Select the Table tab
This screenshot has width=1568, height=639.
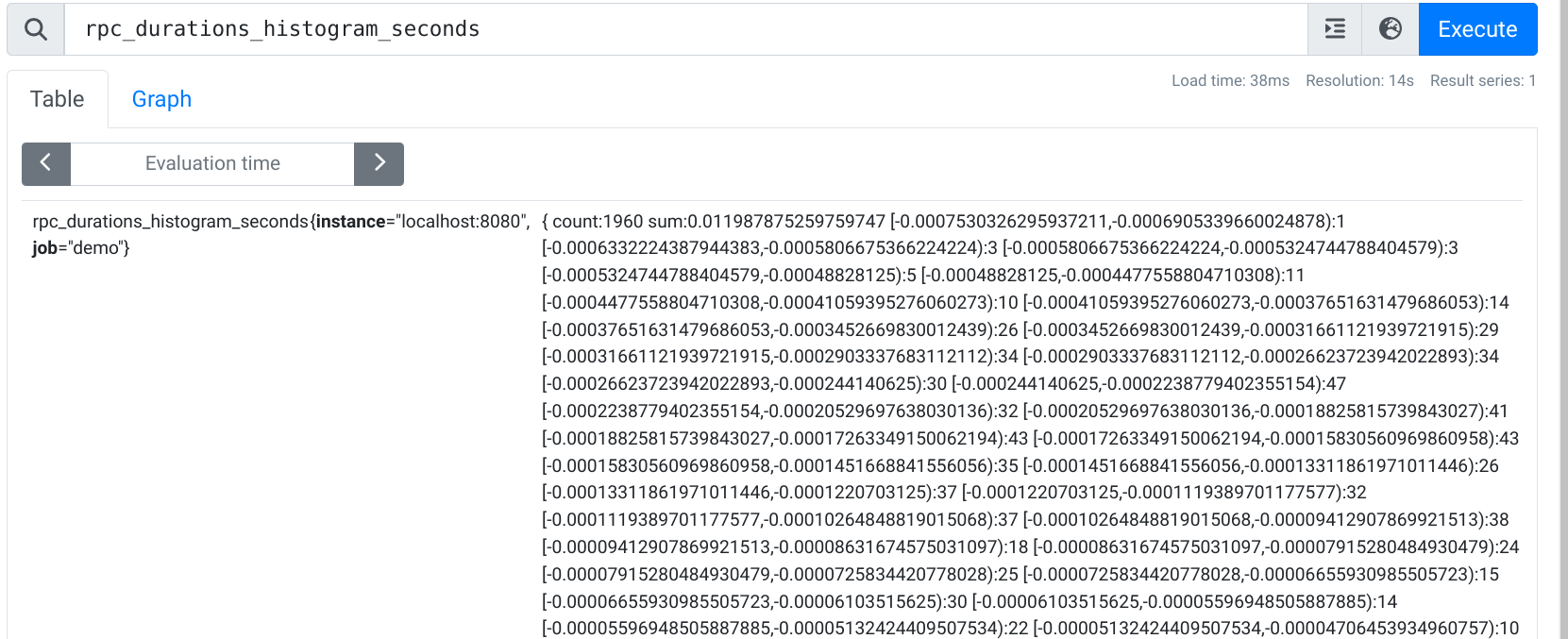coord(58,98)
